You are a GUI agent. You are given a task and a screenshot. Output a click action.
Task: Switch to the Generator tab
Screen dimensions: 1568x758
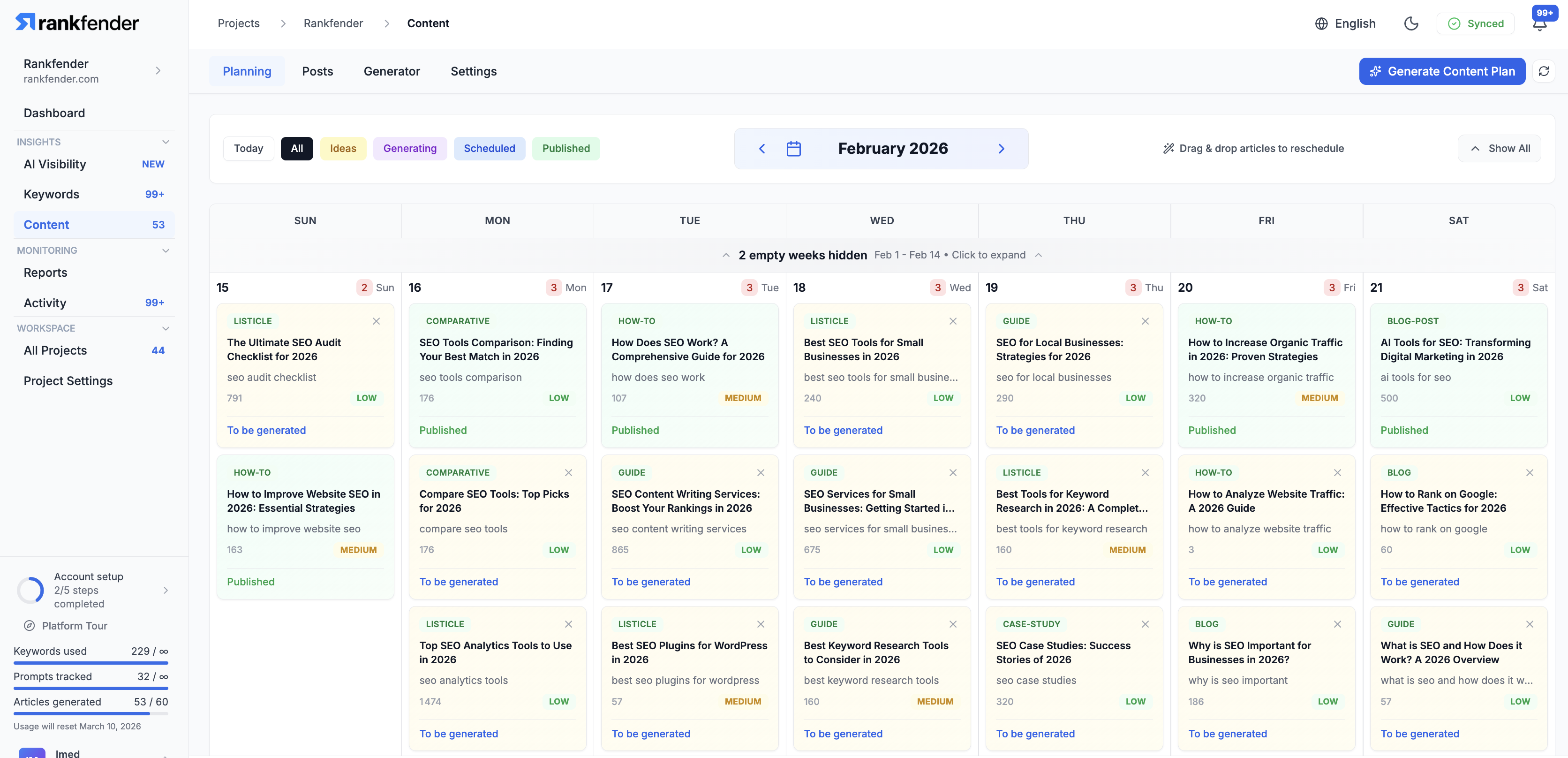(392, 71)
